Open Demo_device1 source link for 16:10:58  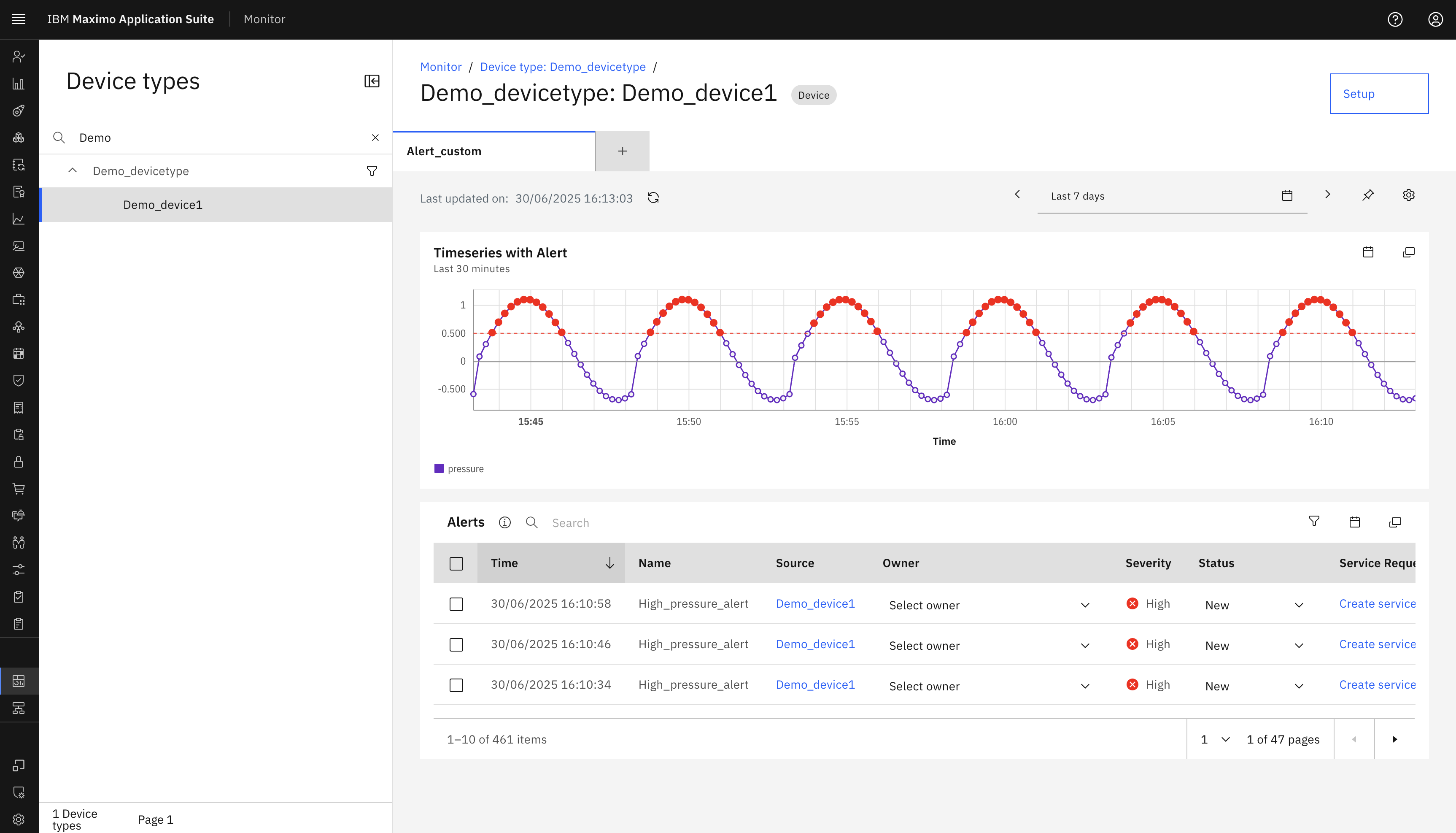(815, 603)
